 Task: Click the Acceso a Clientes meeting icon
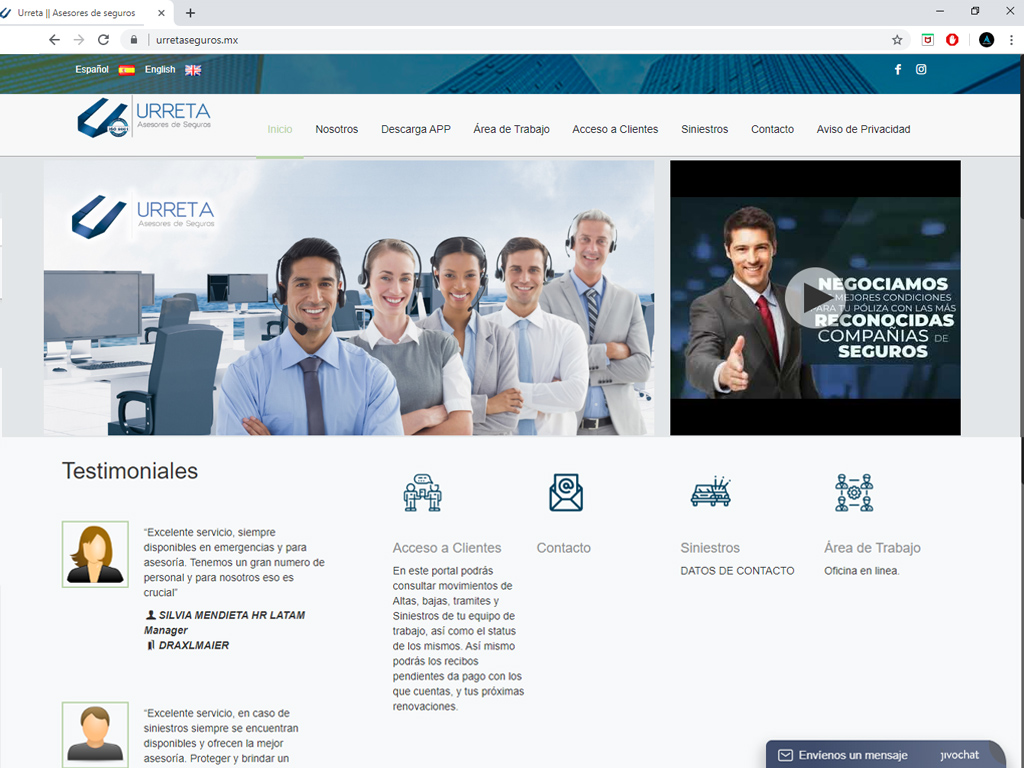[422, 493]
